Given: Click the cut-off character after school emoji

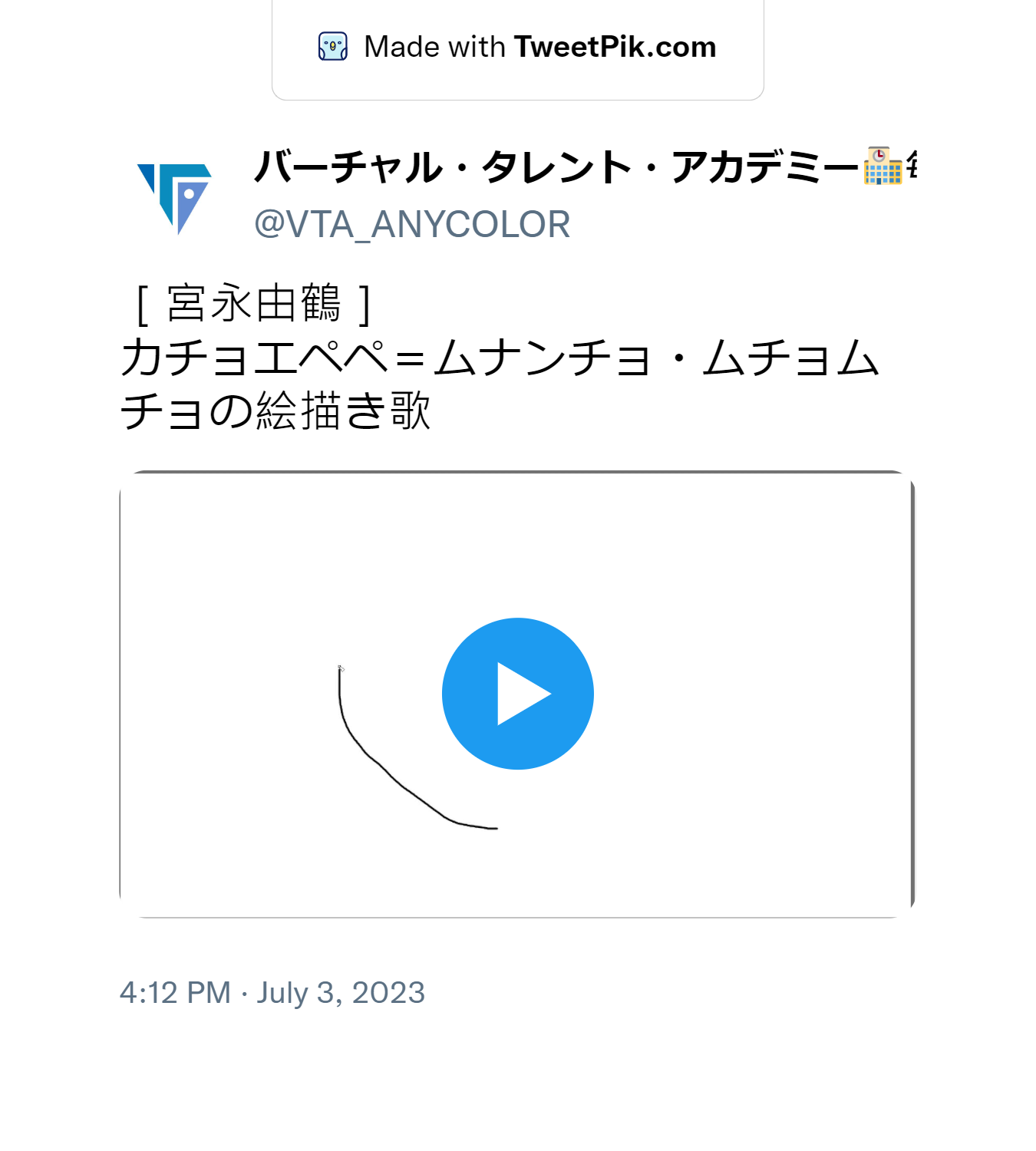Looking at the screenshot, I should 911,166.
